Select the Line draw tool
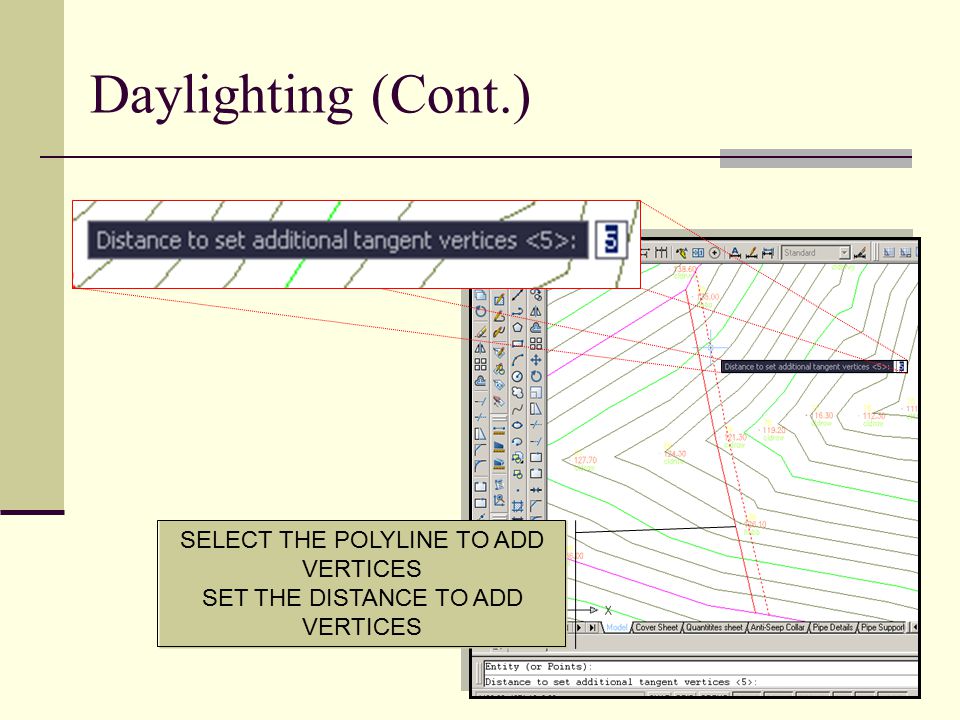The height and width of the screenshot is (720, 960). click(x=517, y=295)
